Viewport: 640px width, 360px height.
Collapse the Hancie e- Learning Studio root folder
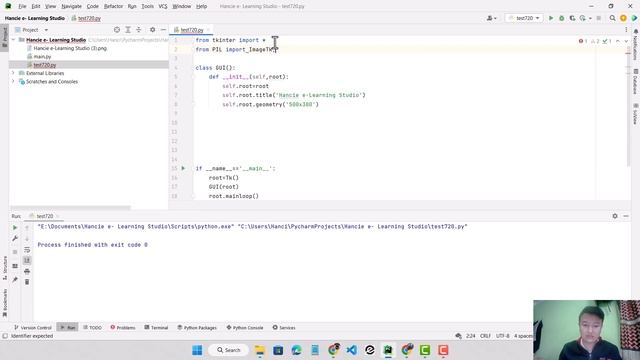click(13, 40)
